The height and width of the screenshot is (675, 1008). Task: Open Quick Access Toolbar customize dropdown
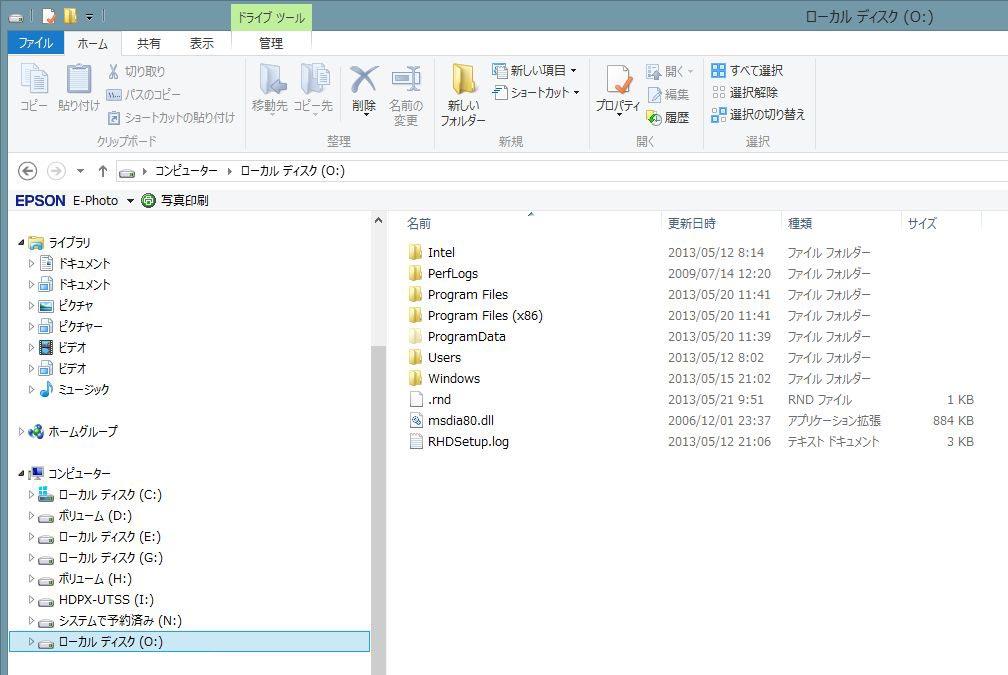(x=89, y=16)
